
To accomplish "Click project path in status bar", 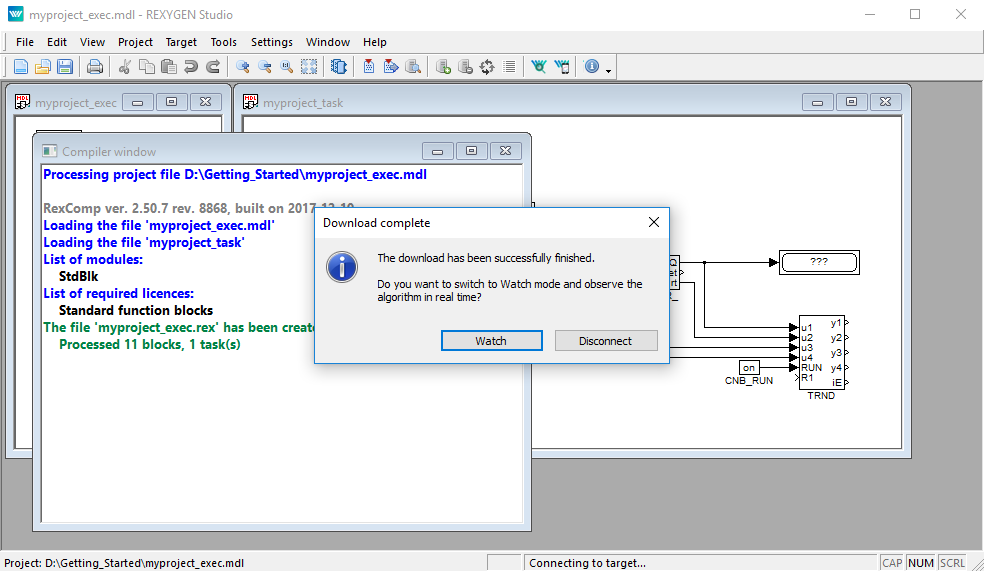I will [124, 563].
